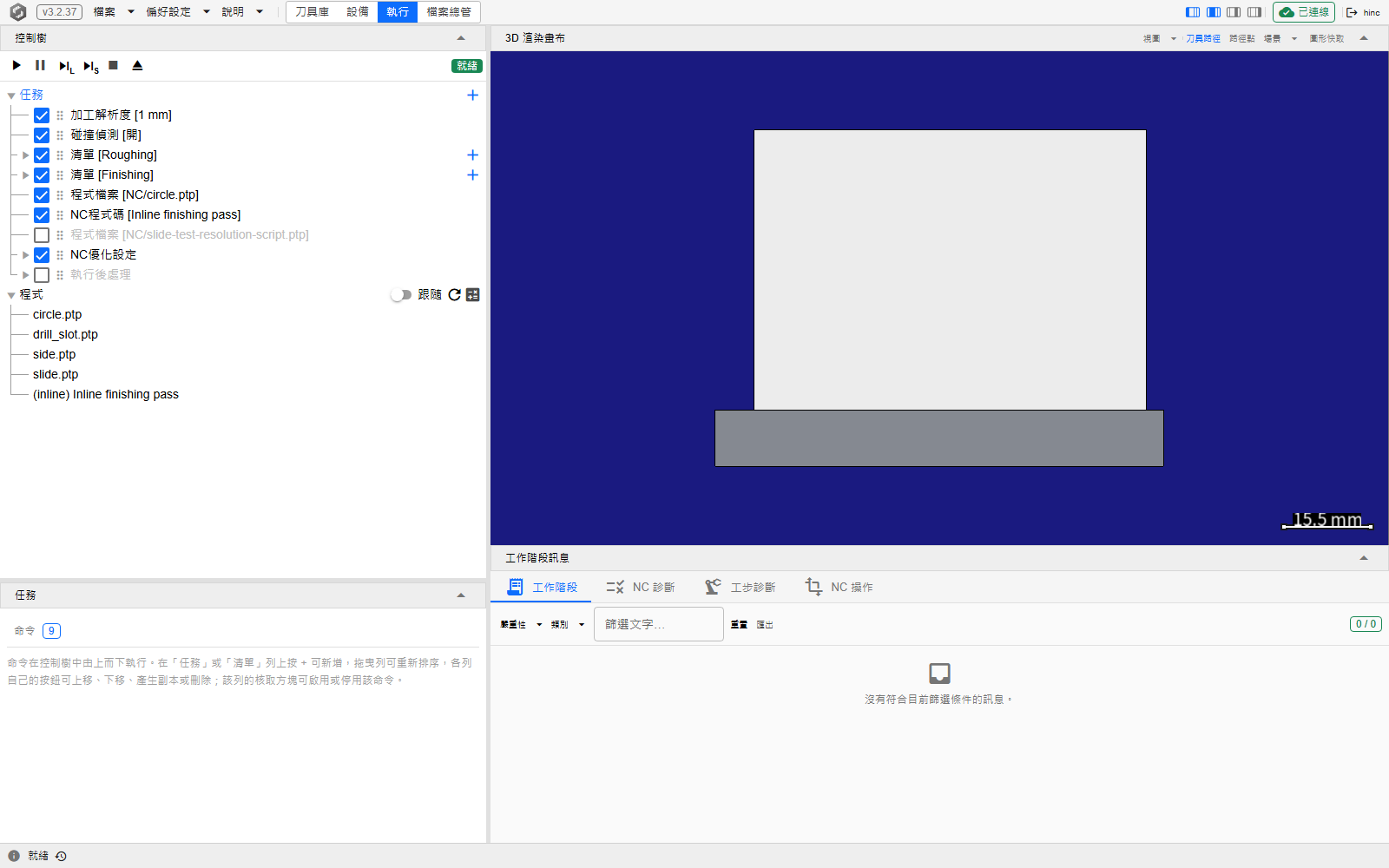Screen dimensions: 1389x868
Task: Click the log out icon near hinc
Action: tap(1352, 12)
